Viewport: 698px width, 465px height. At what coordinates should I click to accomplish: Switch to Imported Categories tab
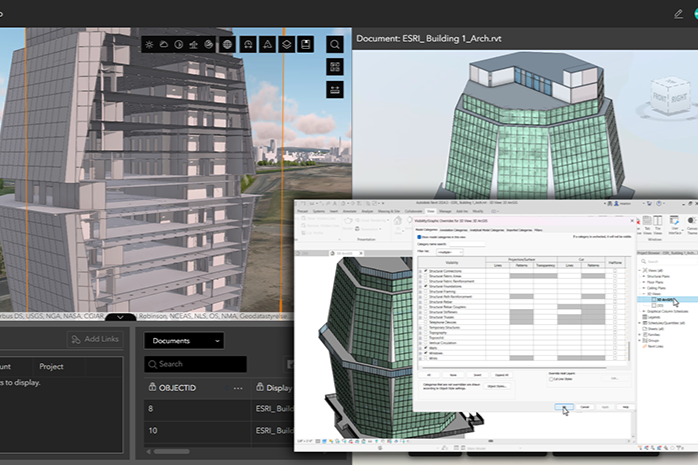click(x=519, y=230)
